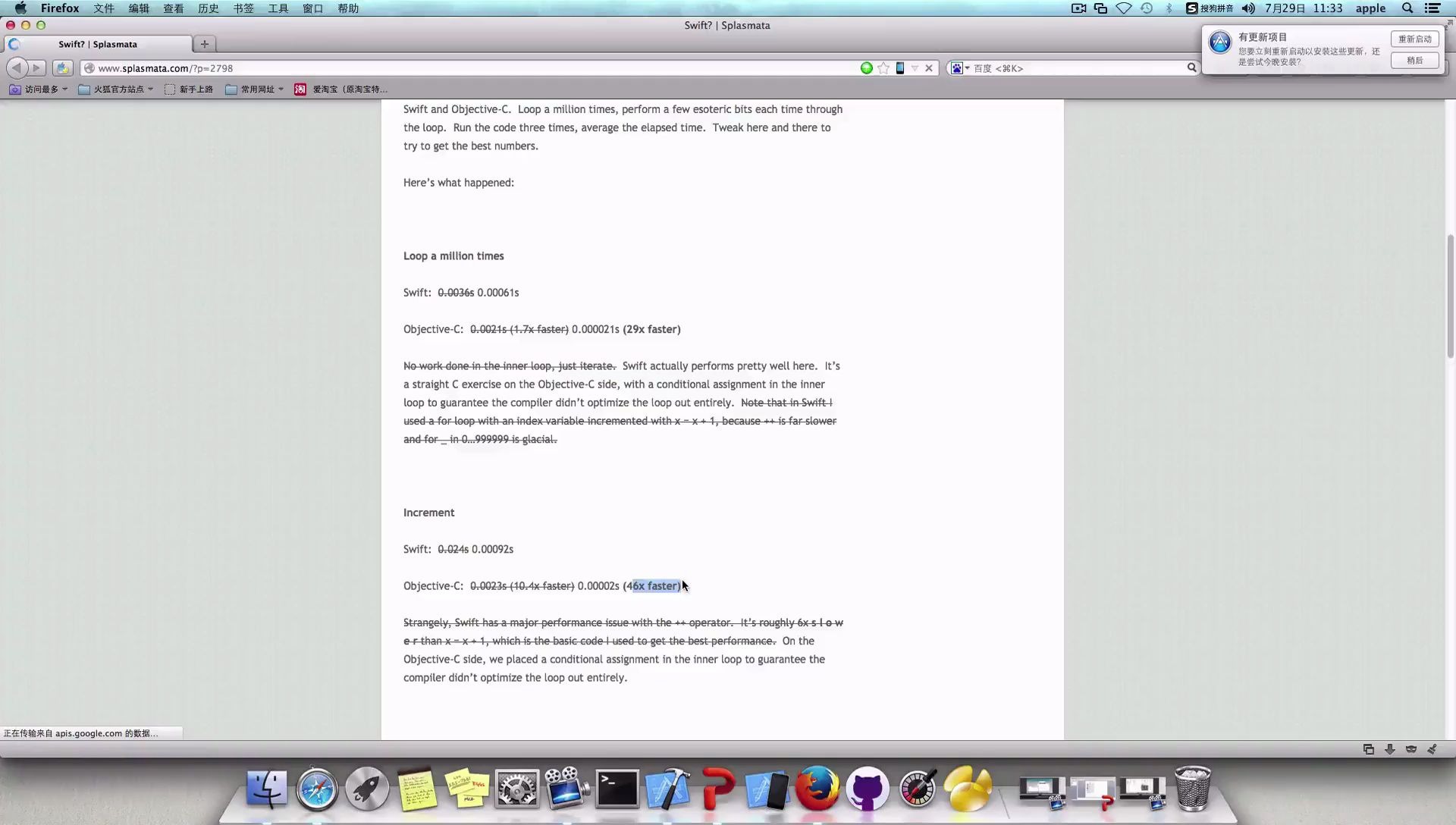Screen dimensions: 1456x825
Task: Open the GitHub app in the dock
Action: (867, 789)
